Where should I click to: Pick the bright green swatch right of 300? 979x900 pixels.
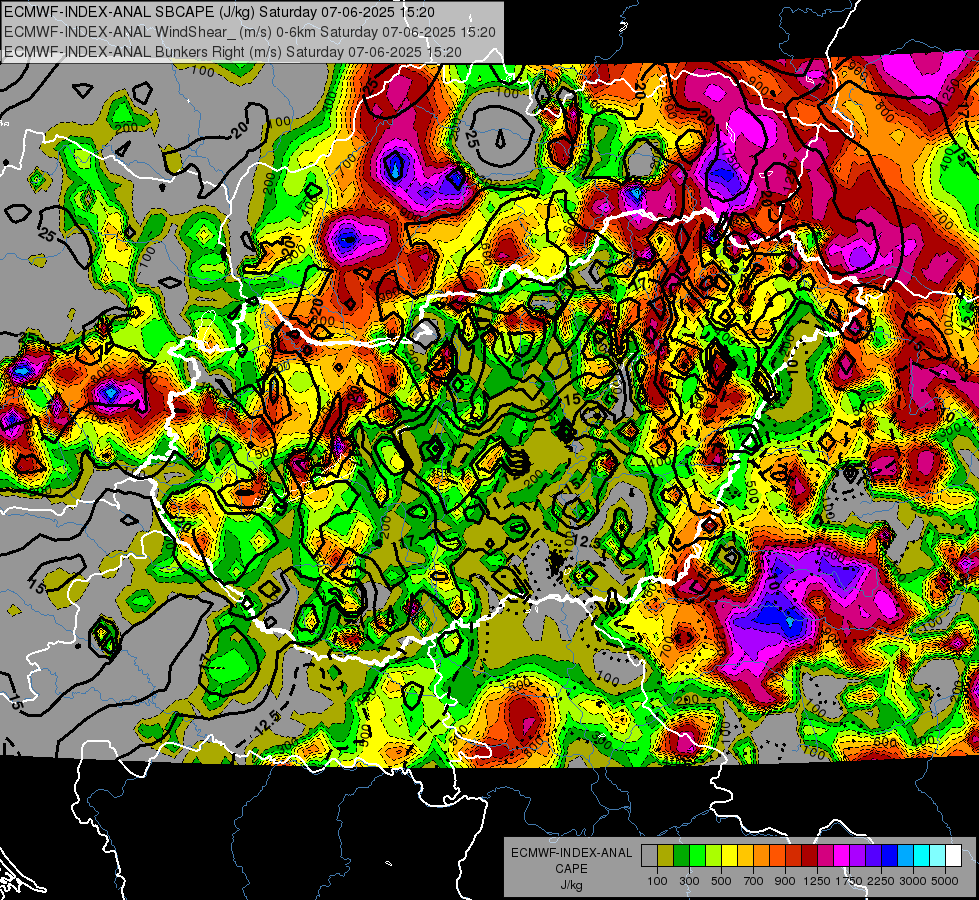697,856
